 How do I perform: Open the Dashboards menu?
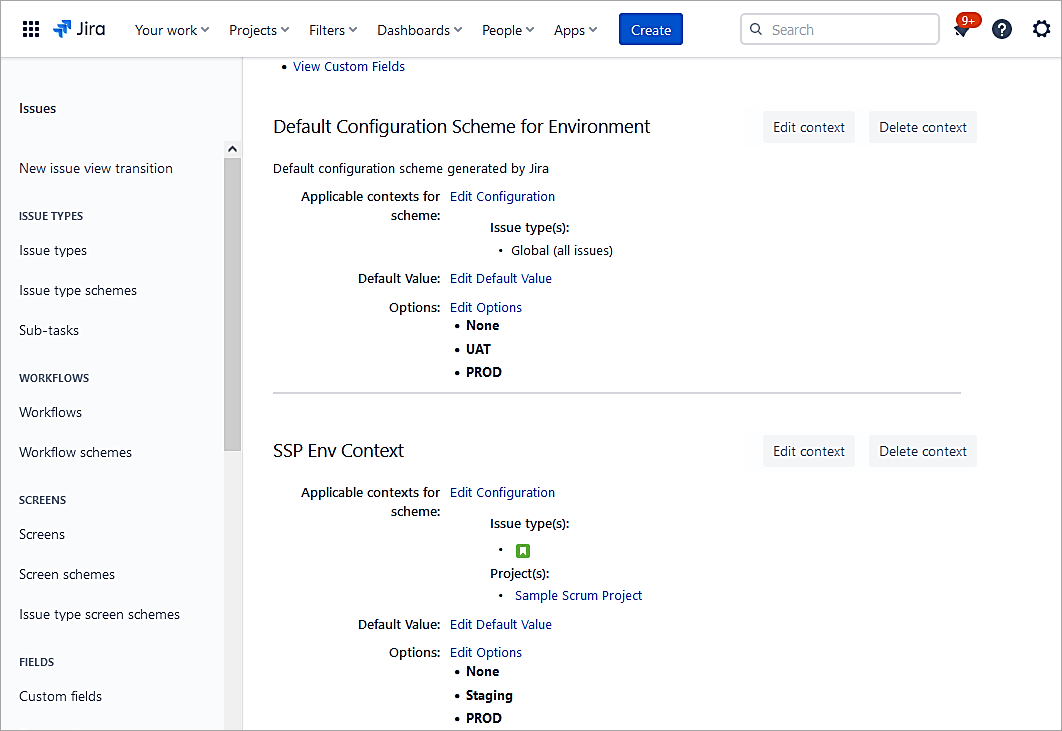pyautogui.click(x=419, y=30)
